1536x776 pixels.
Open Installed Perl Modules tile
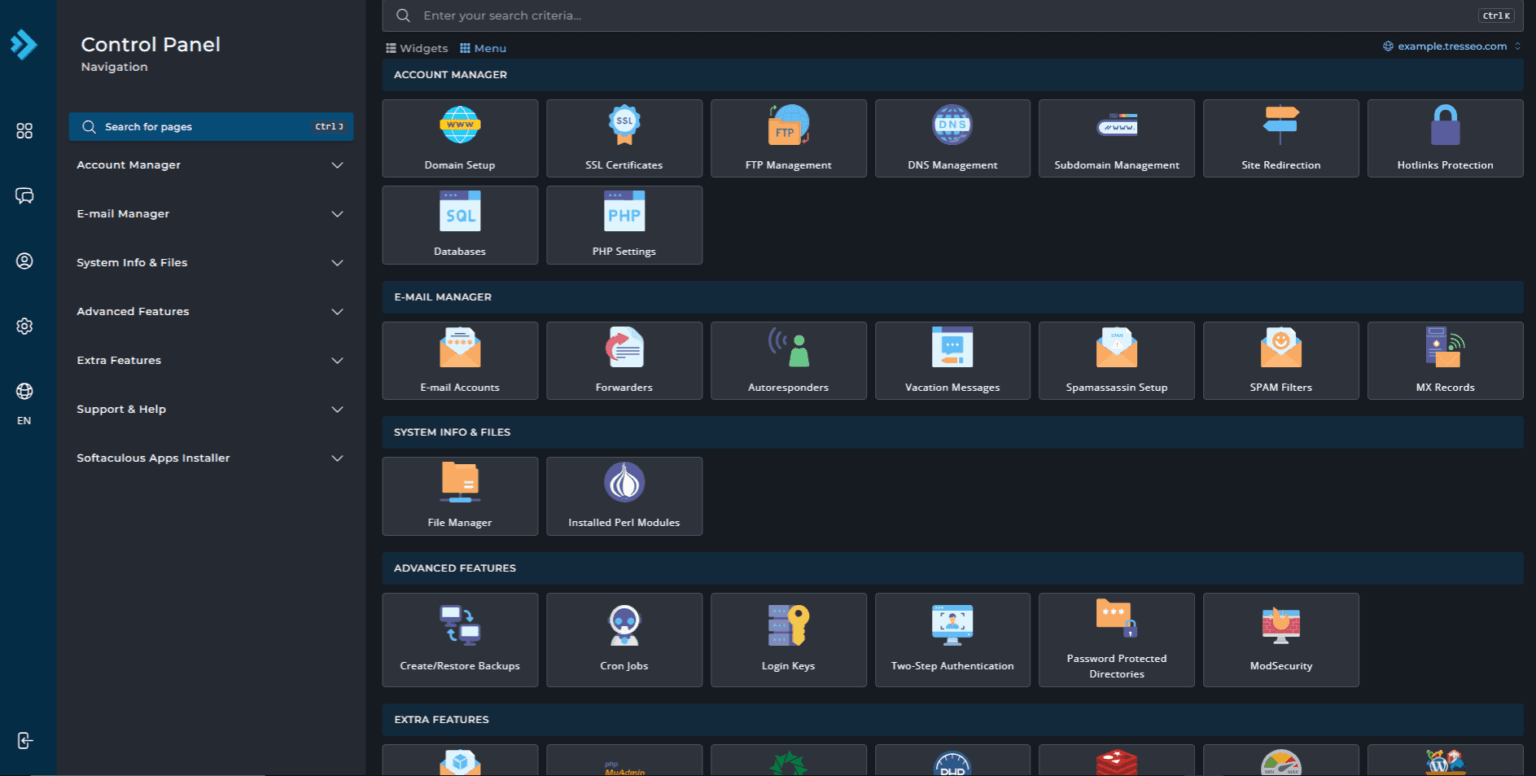pyautogui.click(x=624, y=496)
